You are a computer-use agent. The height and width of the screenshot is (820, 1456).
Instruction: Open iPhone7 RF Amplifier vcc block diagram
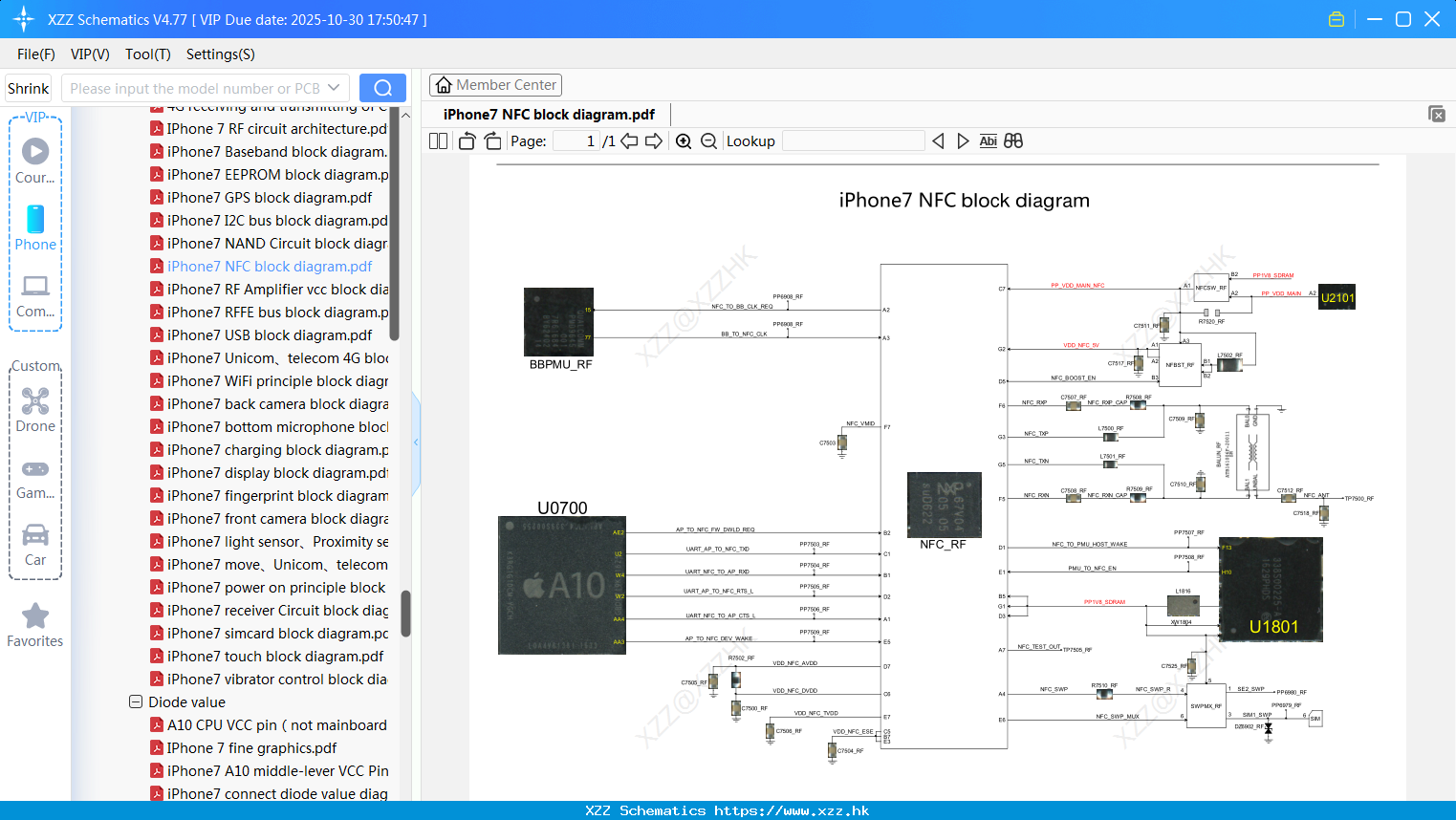click(269, 290)
